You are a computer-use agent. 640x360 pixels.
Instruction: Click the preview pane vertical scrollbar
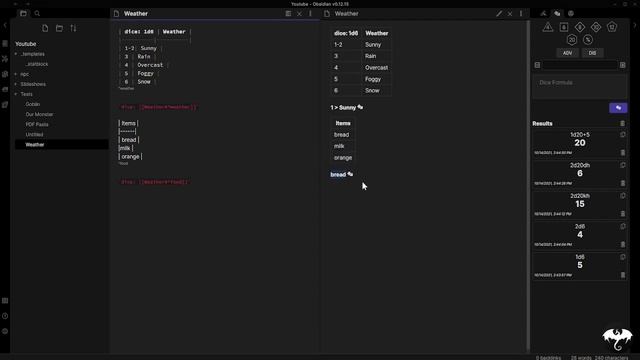pos(528,186)
